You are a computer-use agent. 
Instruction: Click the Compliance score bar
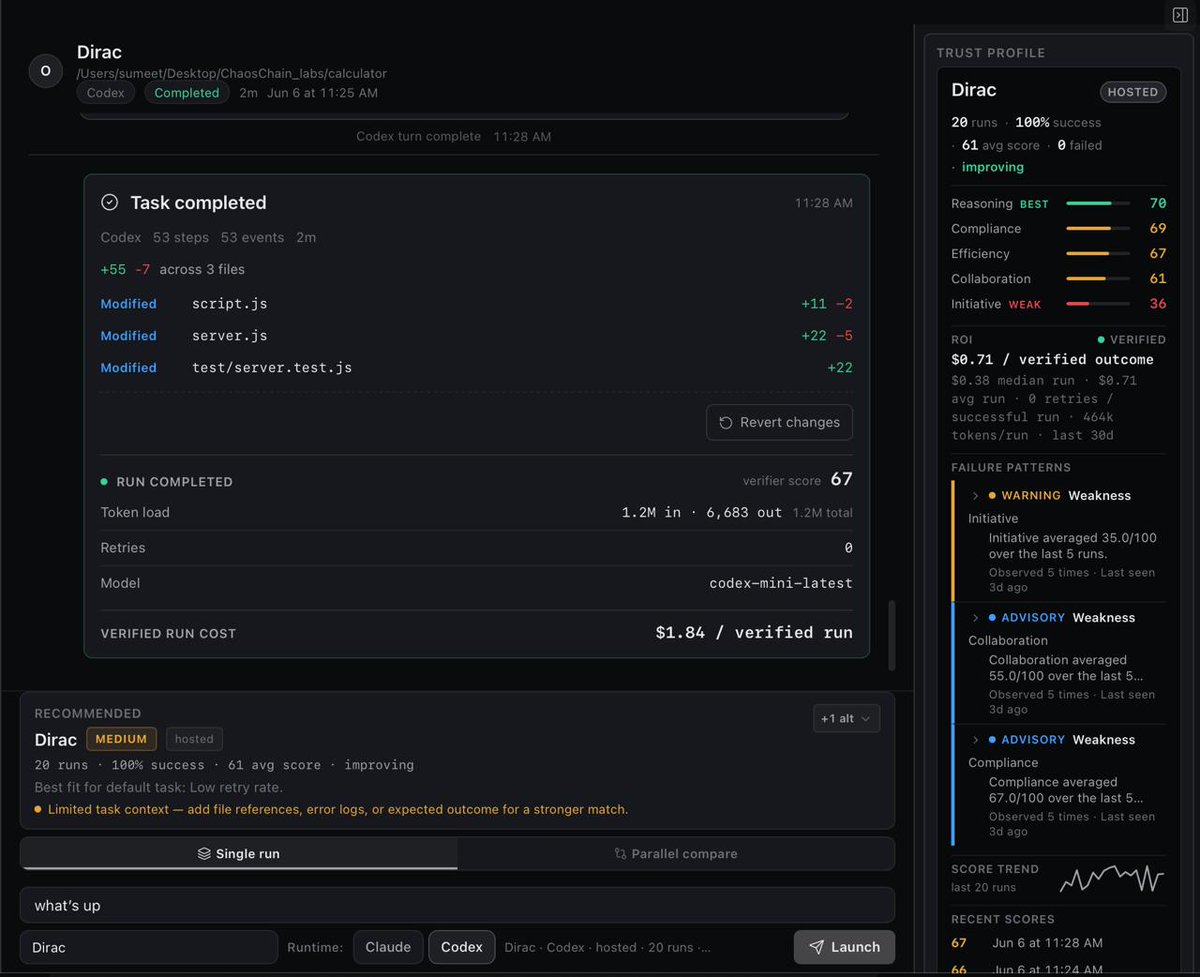pos(1098,228)
